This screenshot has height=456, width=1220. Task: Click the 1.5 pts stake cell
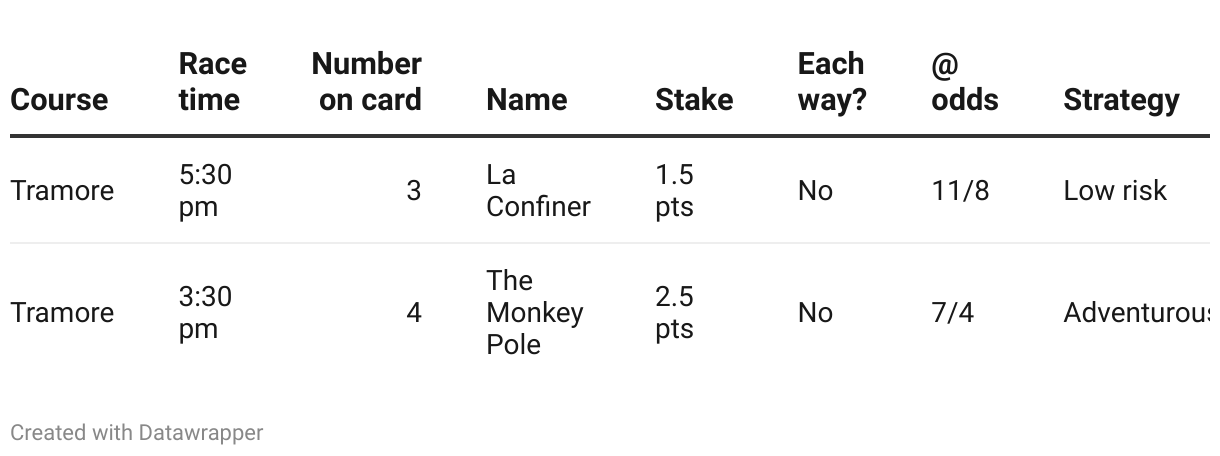[675, 190]
